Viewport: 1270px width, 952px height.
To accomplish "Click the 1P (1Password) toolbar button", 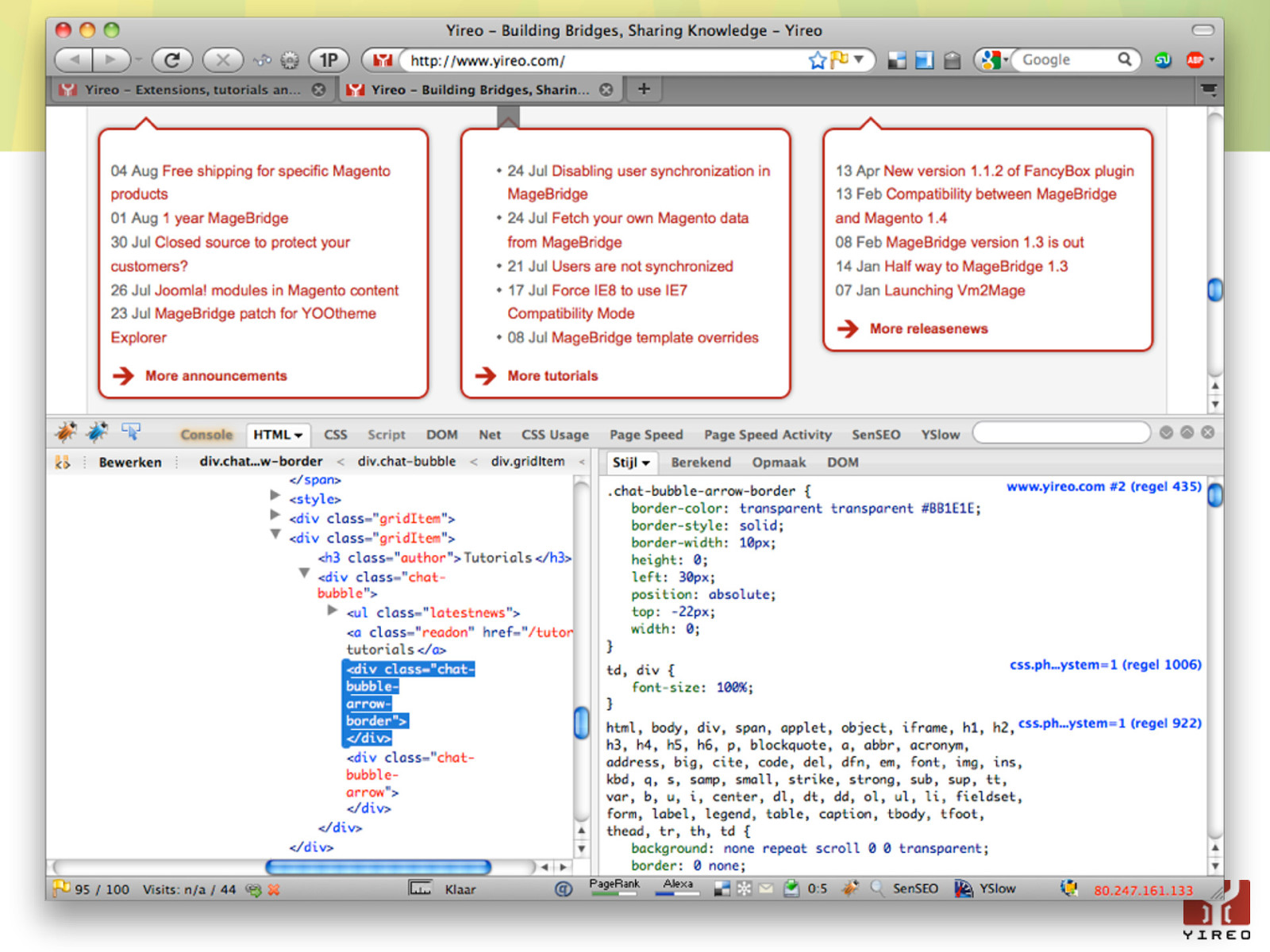I will 329,59.
